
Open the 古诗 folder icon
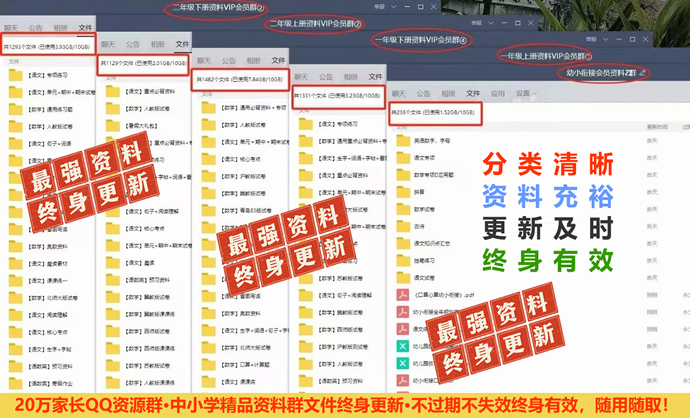(403, 227)
